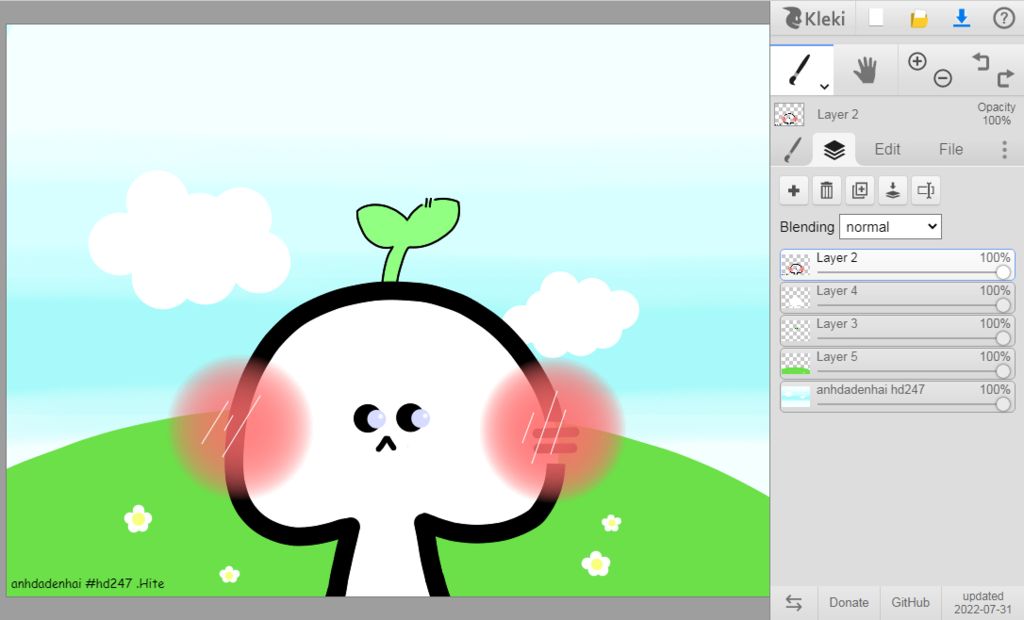Click Layer 2 opacity slider handle

1003,272
